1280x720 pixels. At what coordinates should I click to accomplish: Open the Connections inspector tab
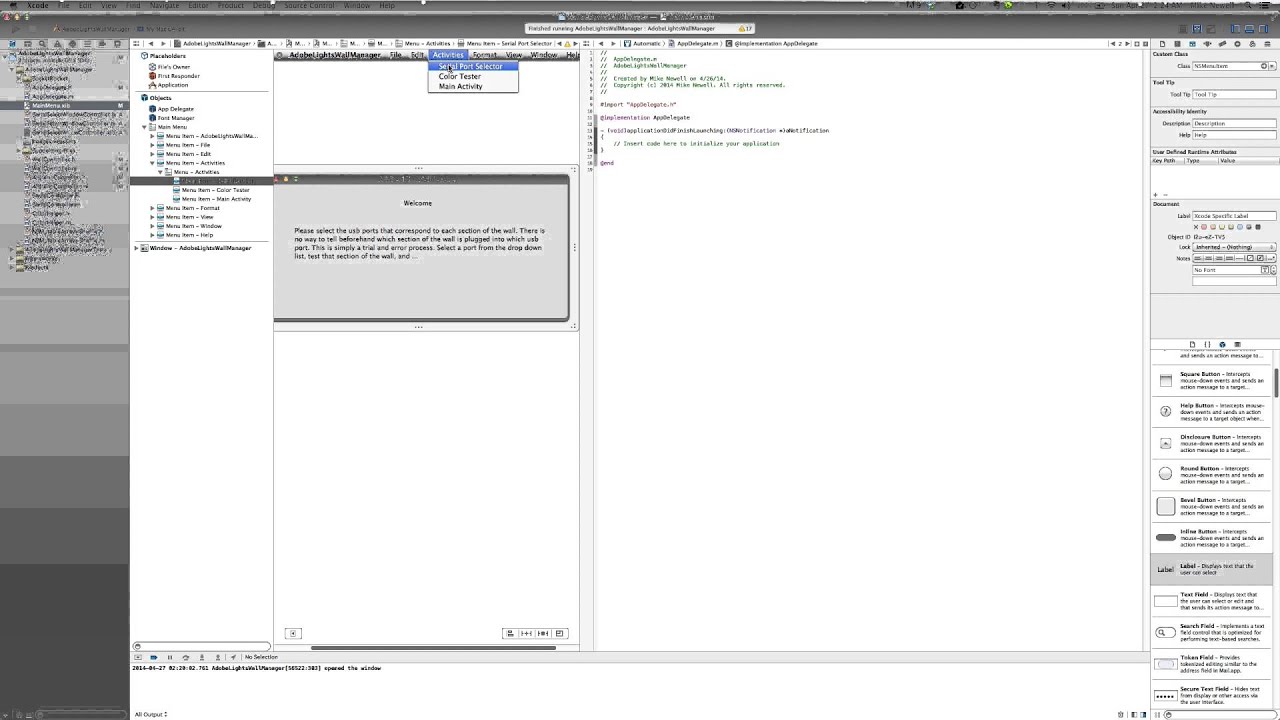[x=1237, y=44]
